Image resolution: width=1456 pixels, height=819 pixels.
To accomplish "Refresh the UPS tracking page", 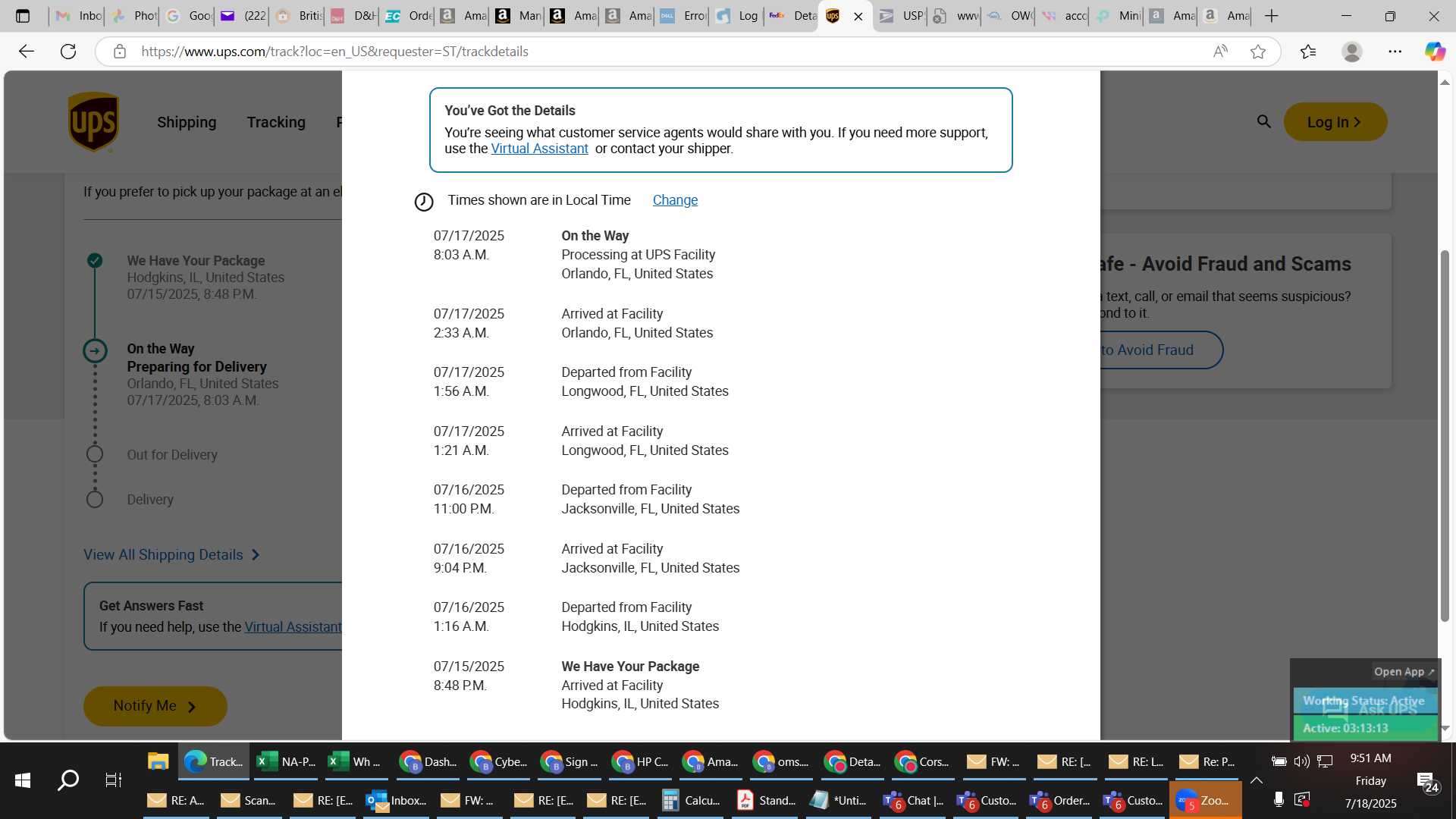I will pyautogui.click(x=68, y=52).
